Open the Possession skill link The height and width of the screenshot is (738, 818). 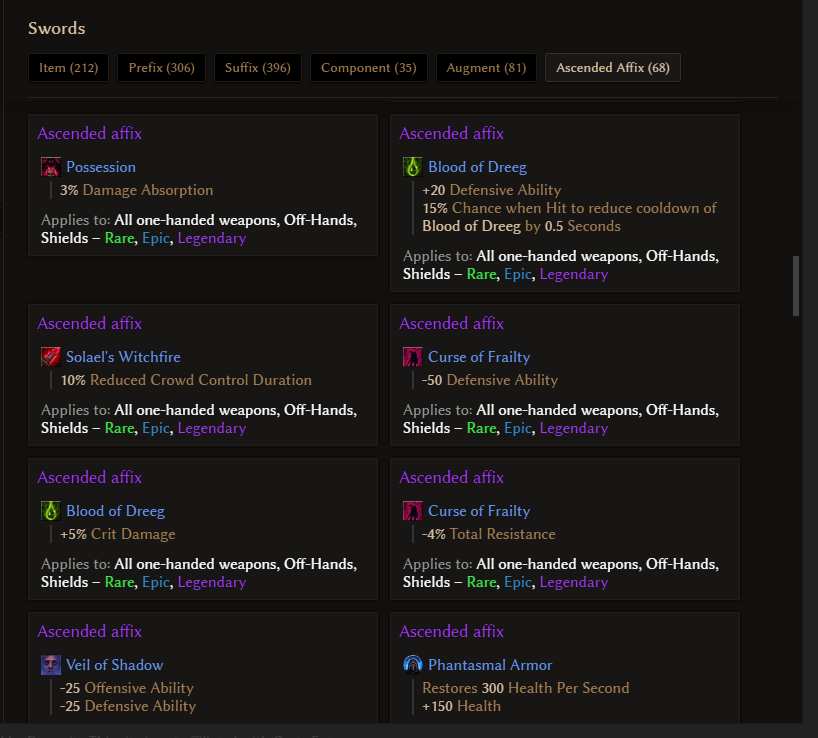click(x=101, y=167)
